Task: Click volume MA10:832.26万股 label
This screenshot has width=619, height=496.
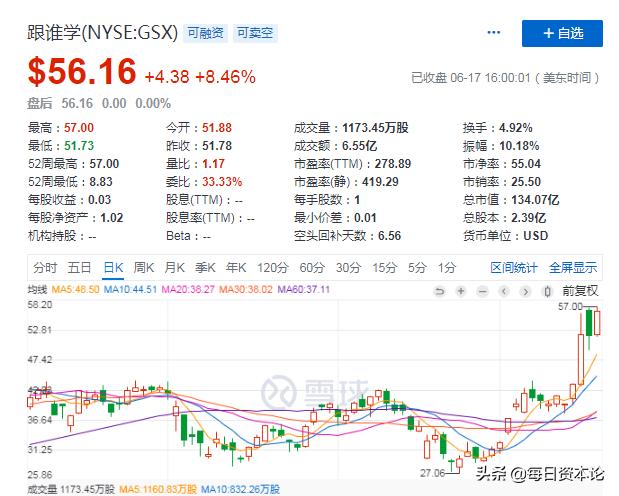Action: [240, 490]
